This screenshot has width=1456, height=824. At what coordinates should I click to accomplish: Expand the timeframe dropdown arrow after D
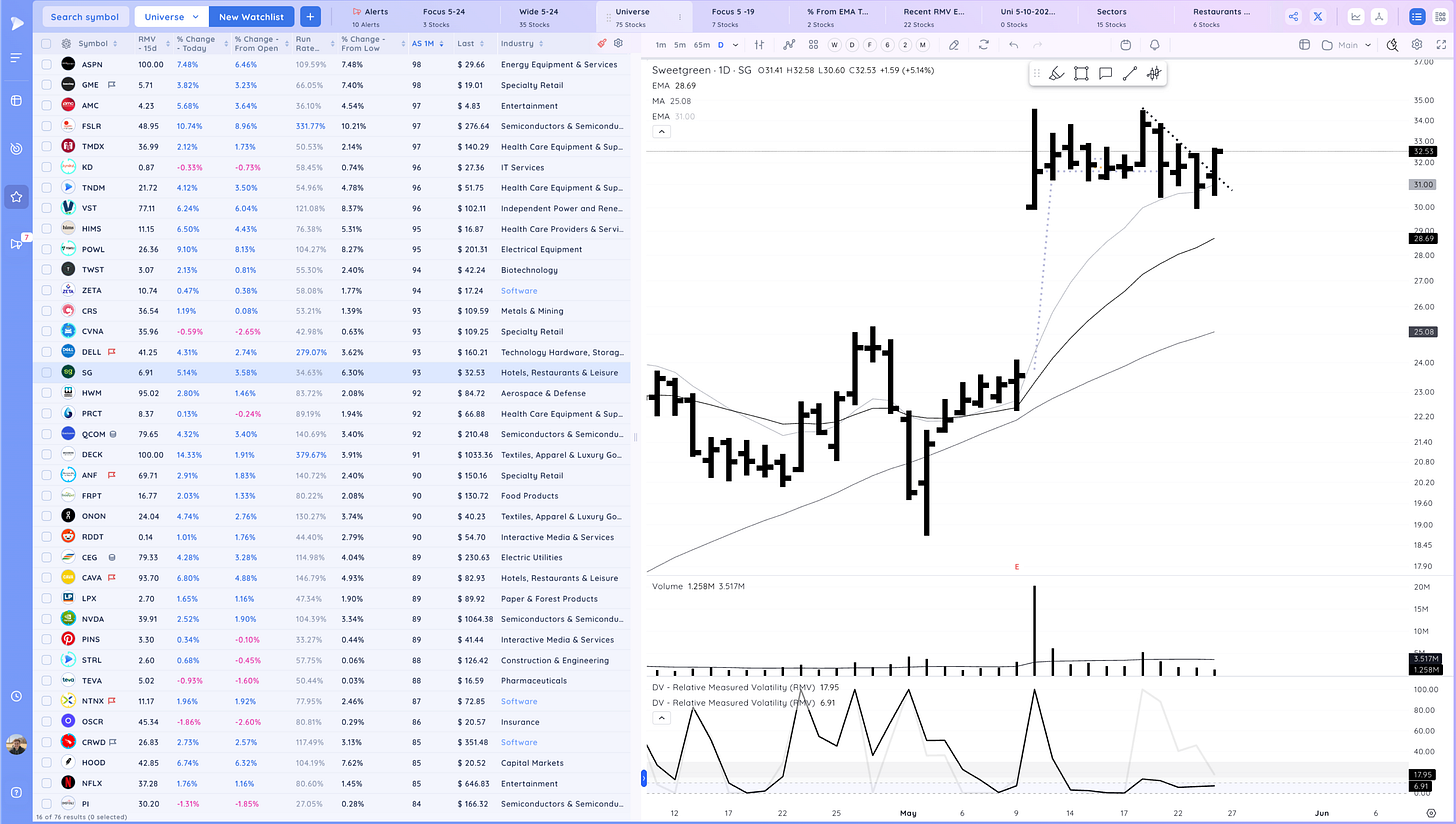[x=736, y=44]
